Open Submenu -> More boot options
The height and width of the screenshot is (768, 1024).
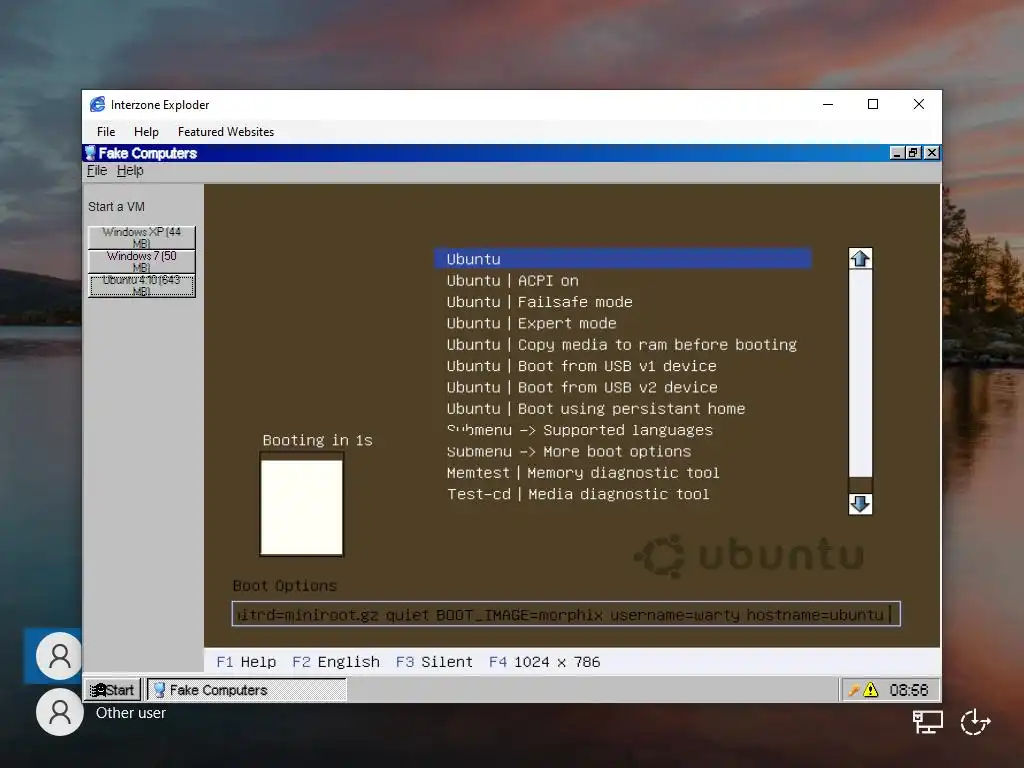tap(569, 451)
